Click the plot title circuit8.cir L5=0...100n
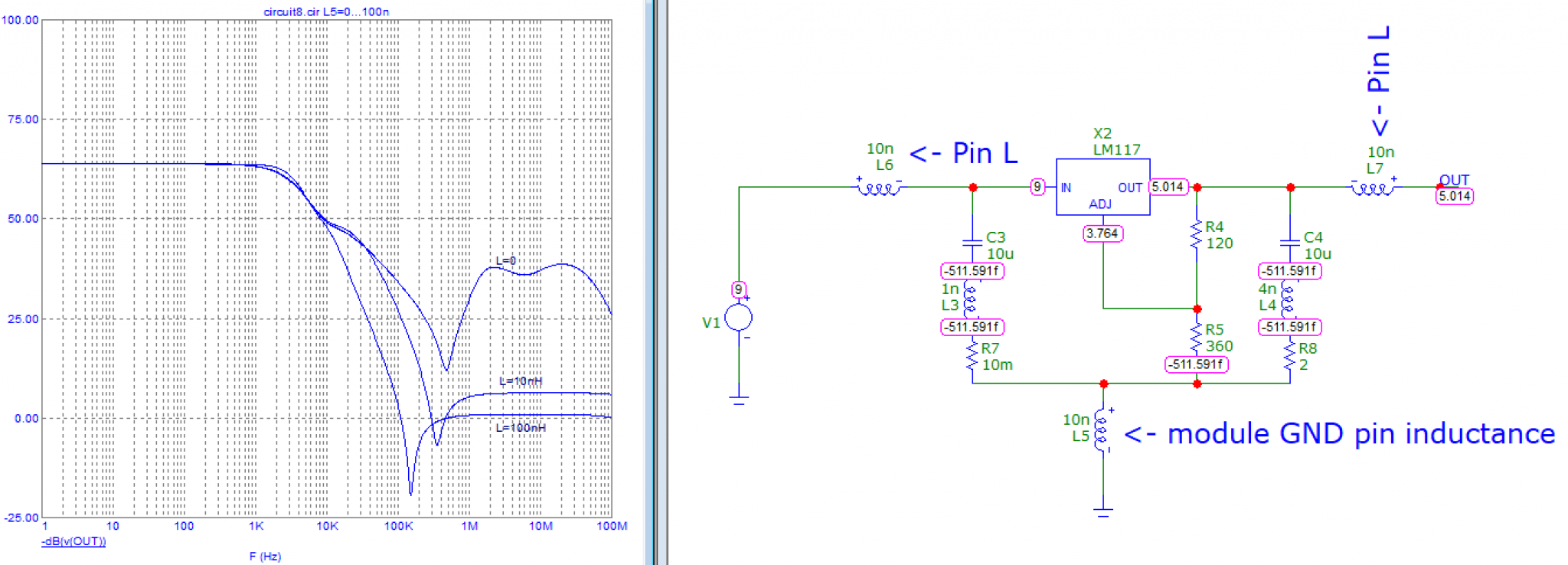This screenshot has width=1568, height=565. point(326,11)
